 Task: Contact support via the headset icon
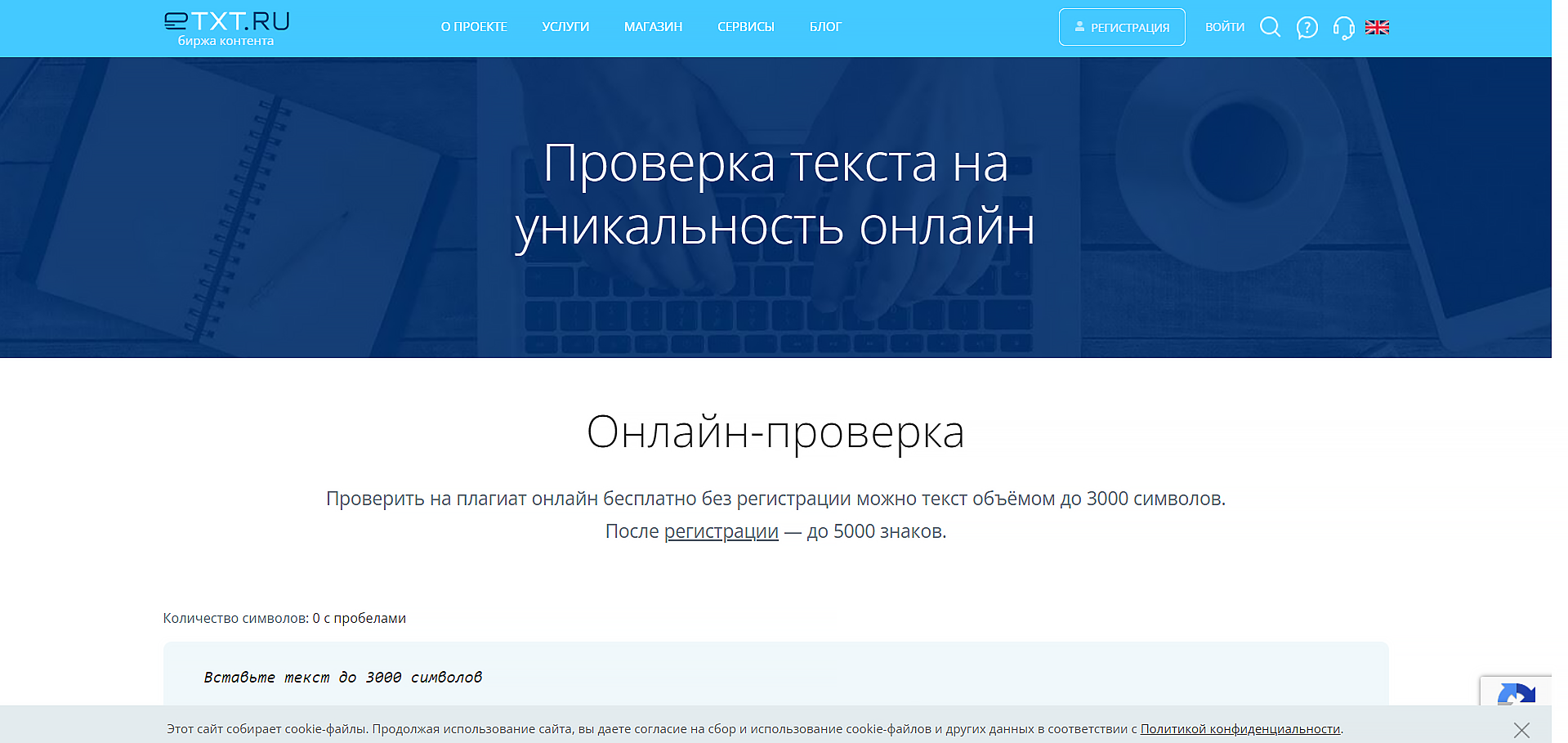pos(1342,27)
